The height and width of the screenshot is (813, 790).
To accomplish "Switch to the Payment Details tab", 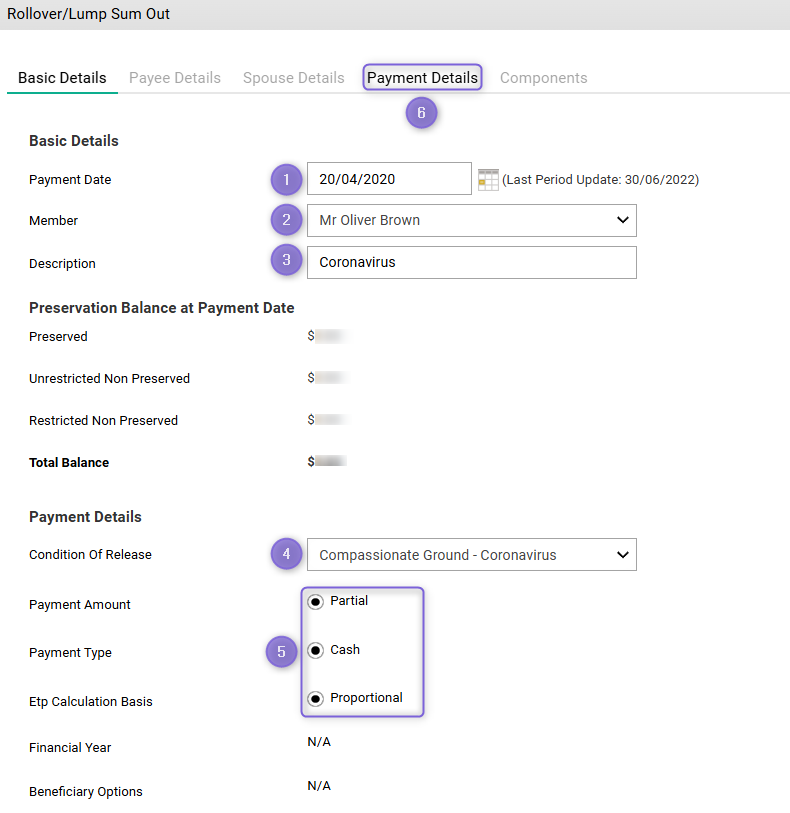I will tap(422, 78).
